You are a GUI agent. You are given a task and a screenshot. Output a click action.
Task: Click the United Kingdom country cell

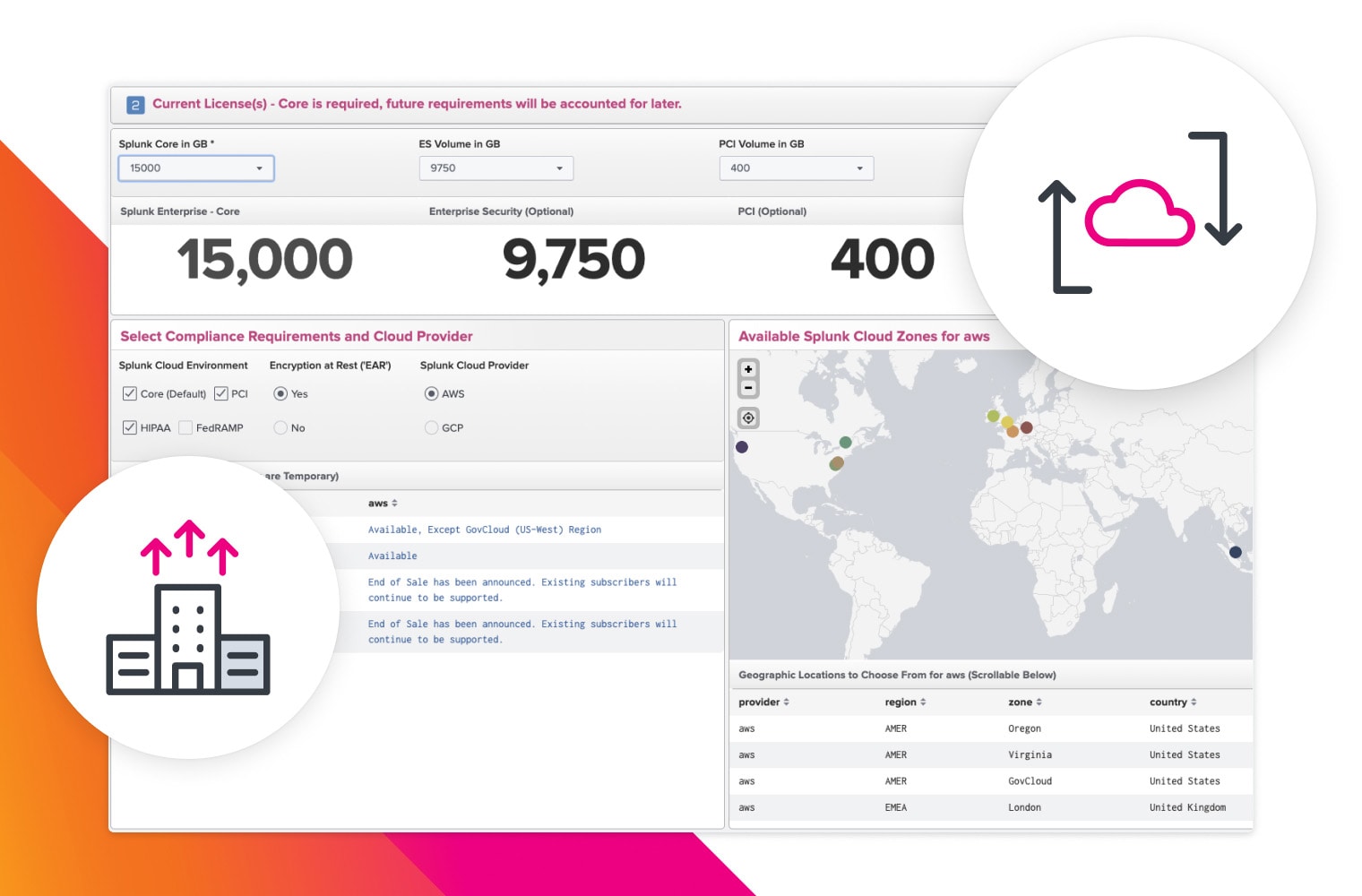[x=1187, y=807]
